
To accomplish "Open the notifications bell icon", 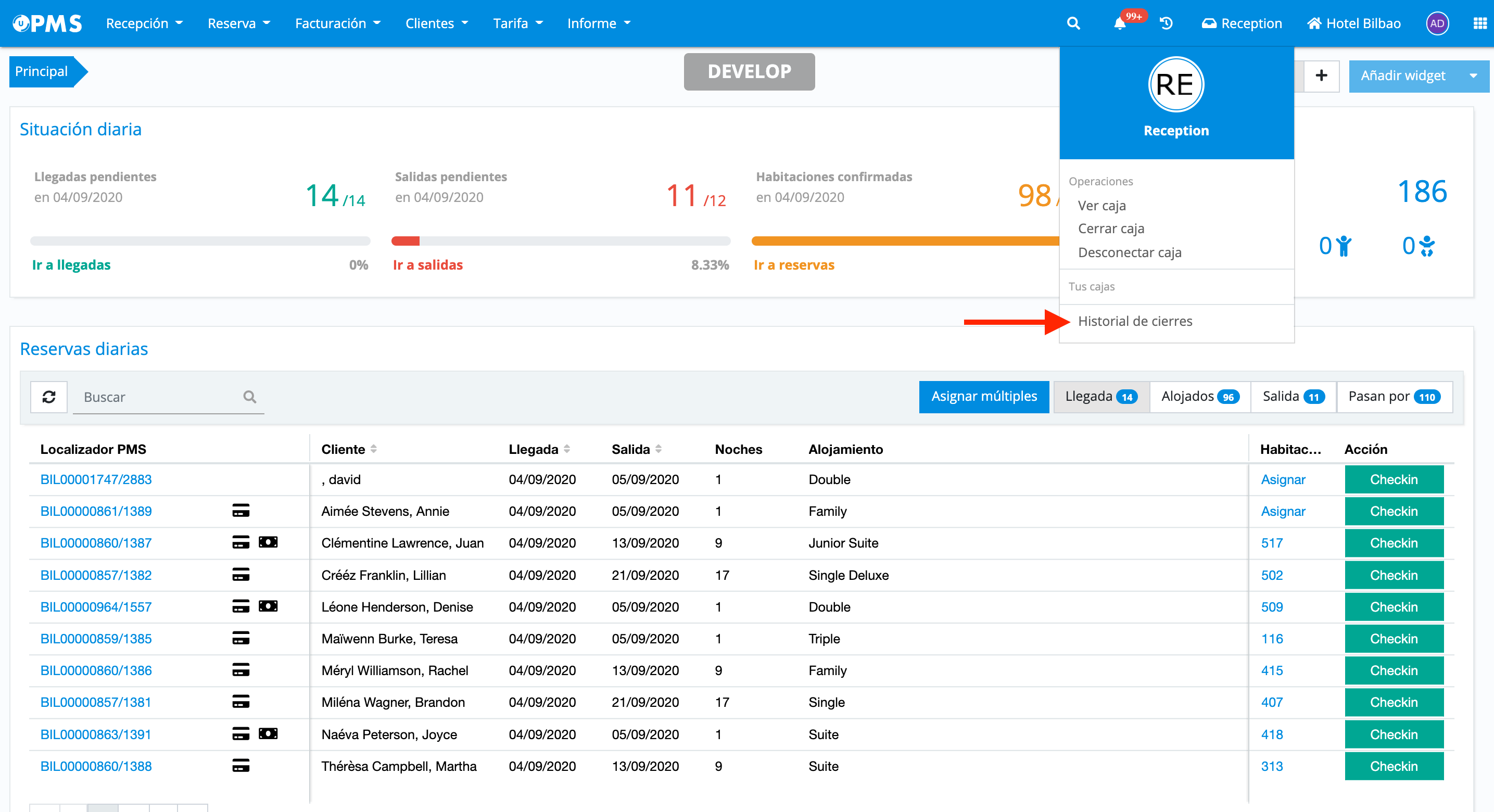I will (x=1119, y=23).
